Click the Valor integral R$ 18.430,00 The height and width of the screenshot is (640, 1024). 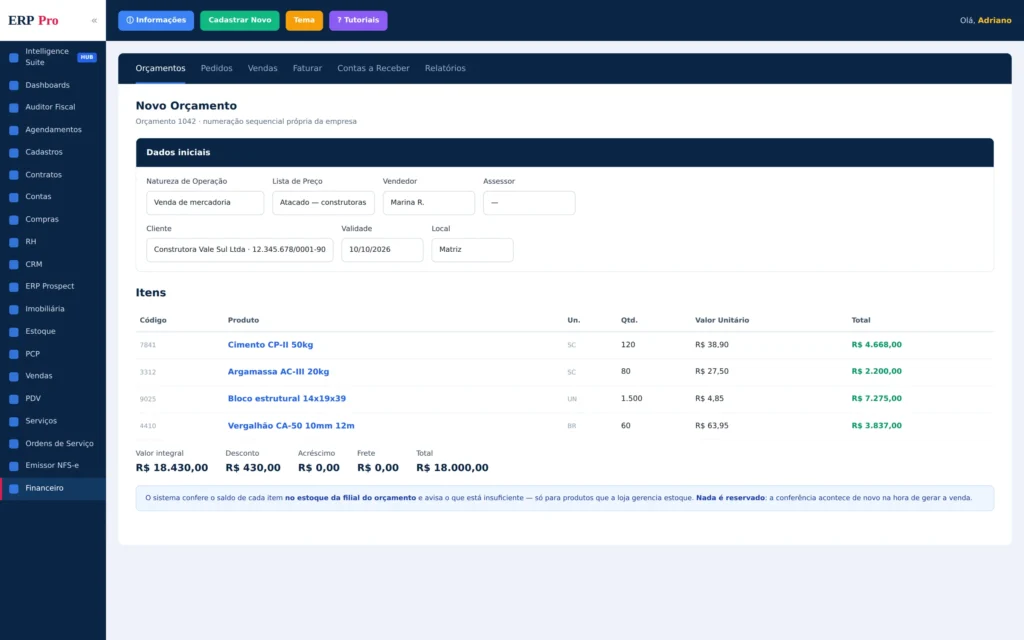[x=172, y=468]
